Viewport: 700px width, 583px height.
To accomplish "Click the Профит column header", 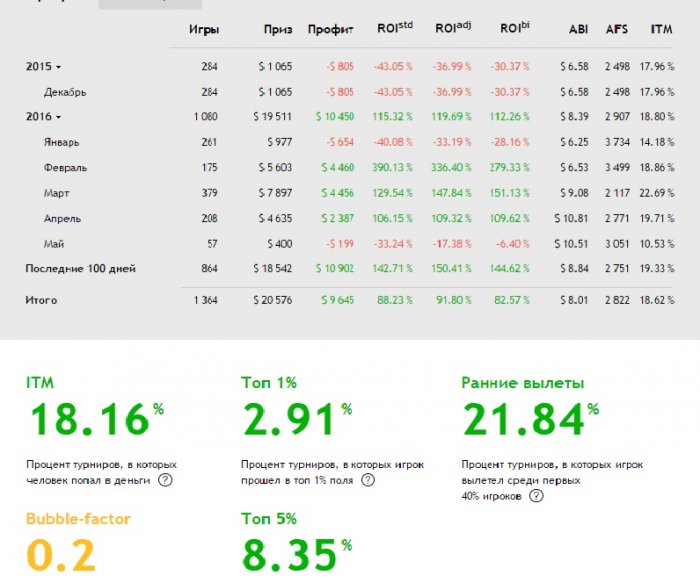I will (x=331, y=30).
